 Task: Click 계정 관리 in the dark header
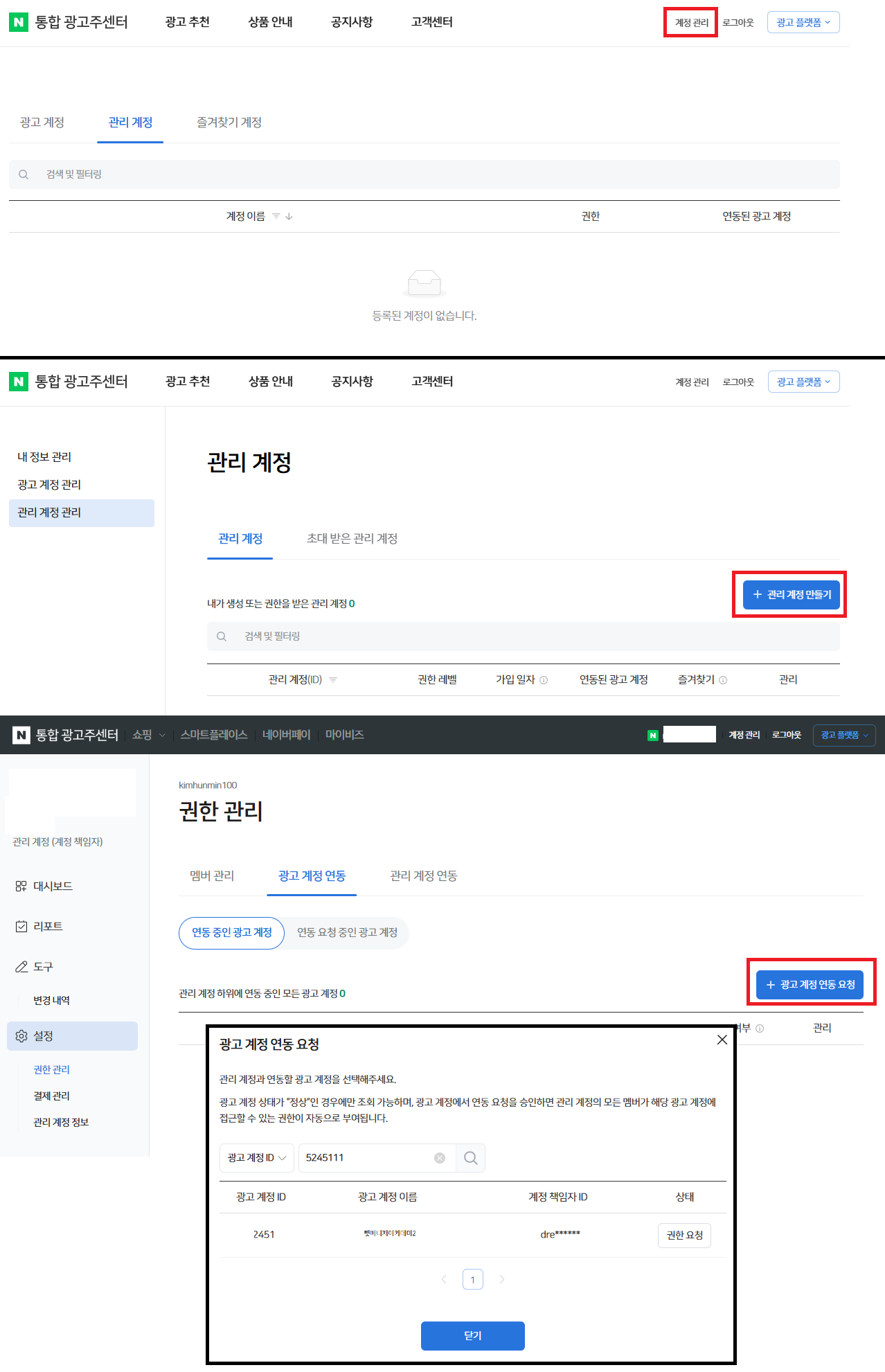click(x=744, y=736)
